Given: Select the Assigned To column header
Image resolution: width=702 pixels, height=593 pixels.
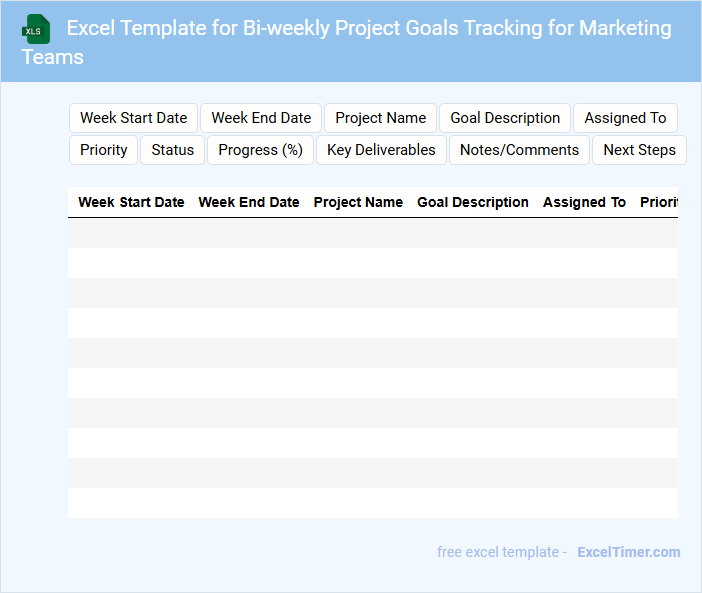Looking at the screenshot, I should [x=584, y=202].
